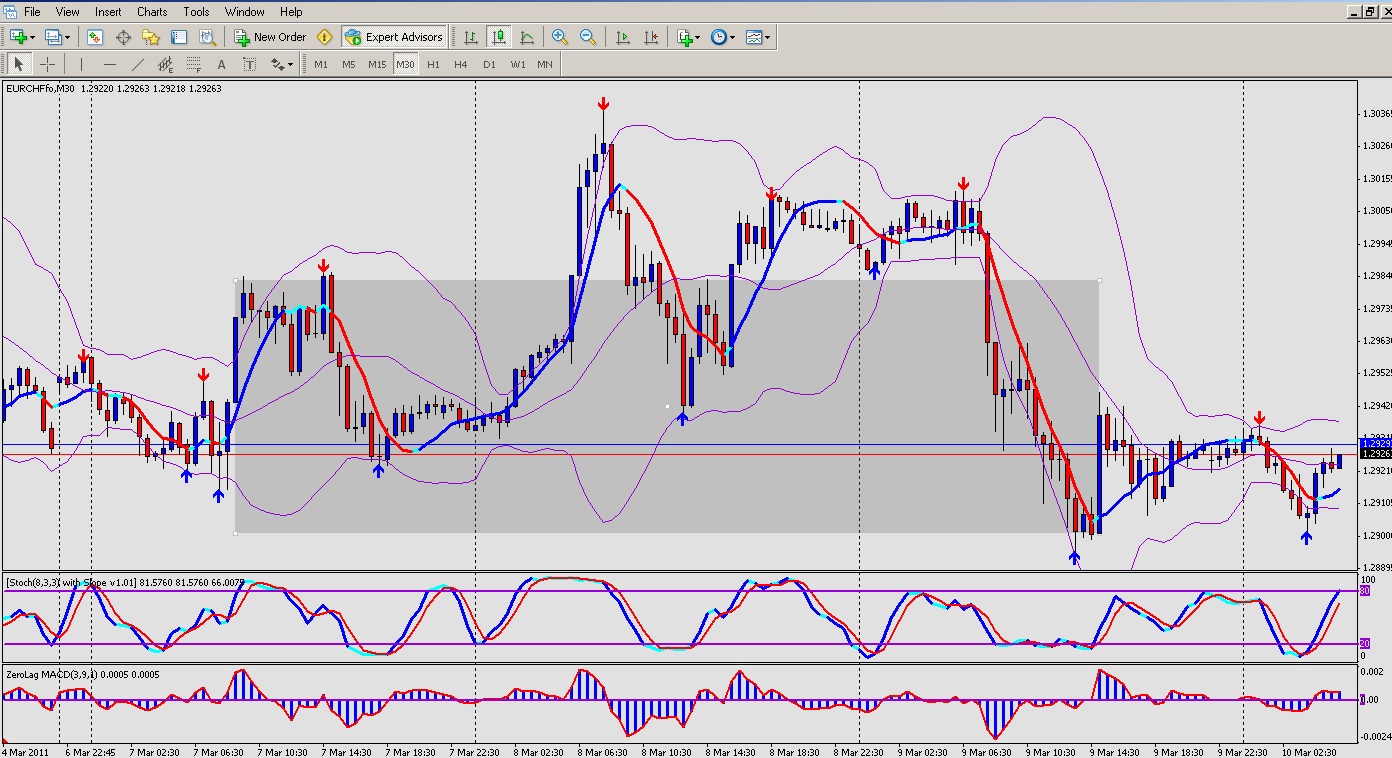Screen dimensions: 1392x758
Task: Launch MetaEditor via the yellow diamond icon
Action: [324, 37]
